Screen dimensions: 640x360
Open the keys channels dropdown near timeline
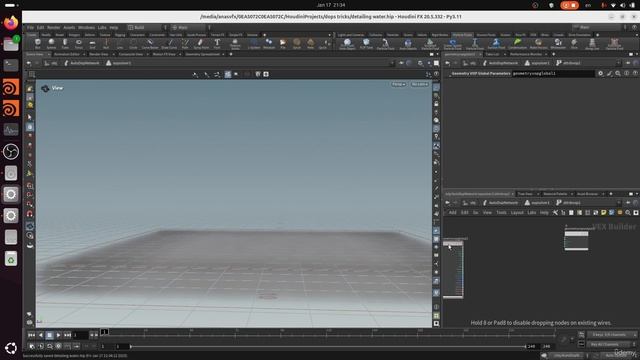coord(611,335)
